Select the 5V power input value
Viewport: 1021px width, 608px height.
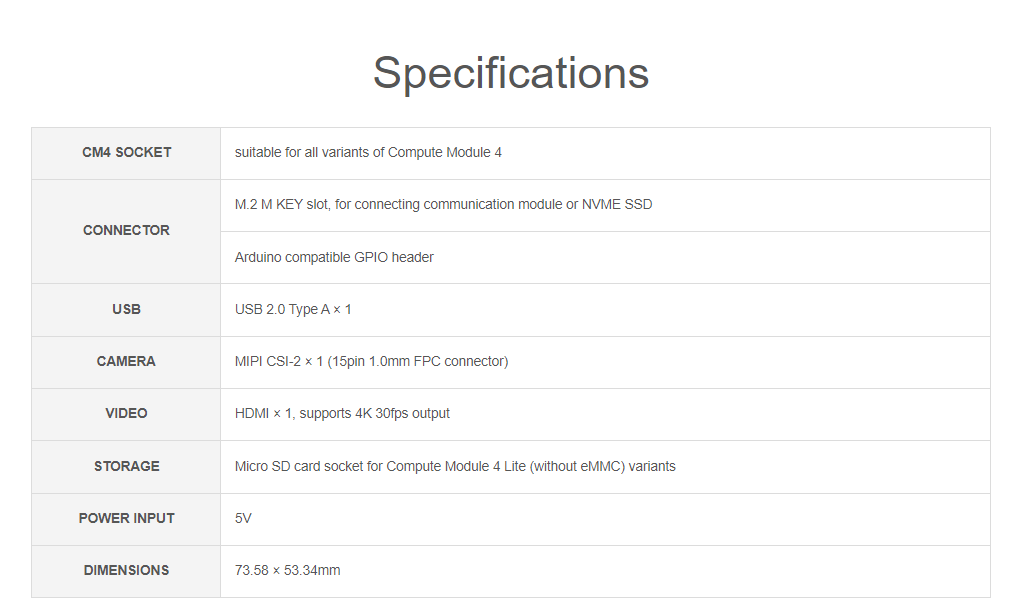[243, 518]
